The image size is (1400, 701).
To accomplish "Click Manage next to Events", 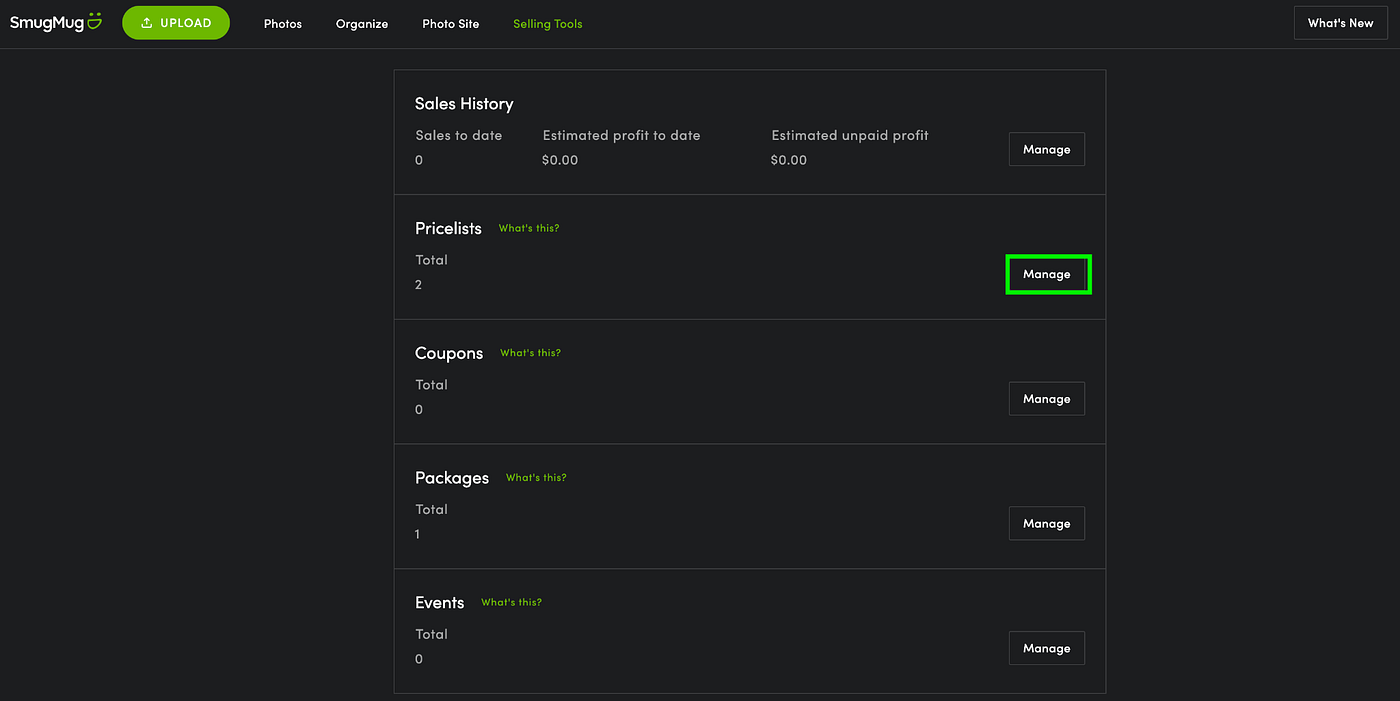I will (x=1046, y=648).
